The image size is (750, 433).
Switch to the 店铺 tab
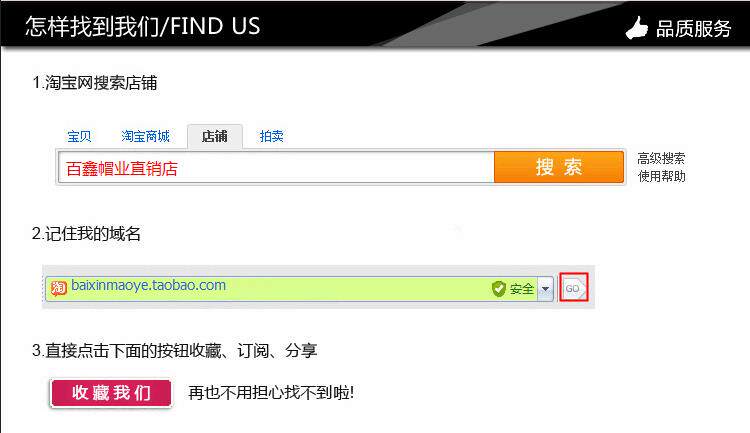(215, 137)
